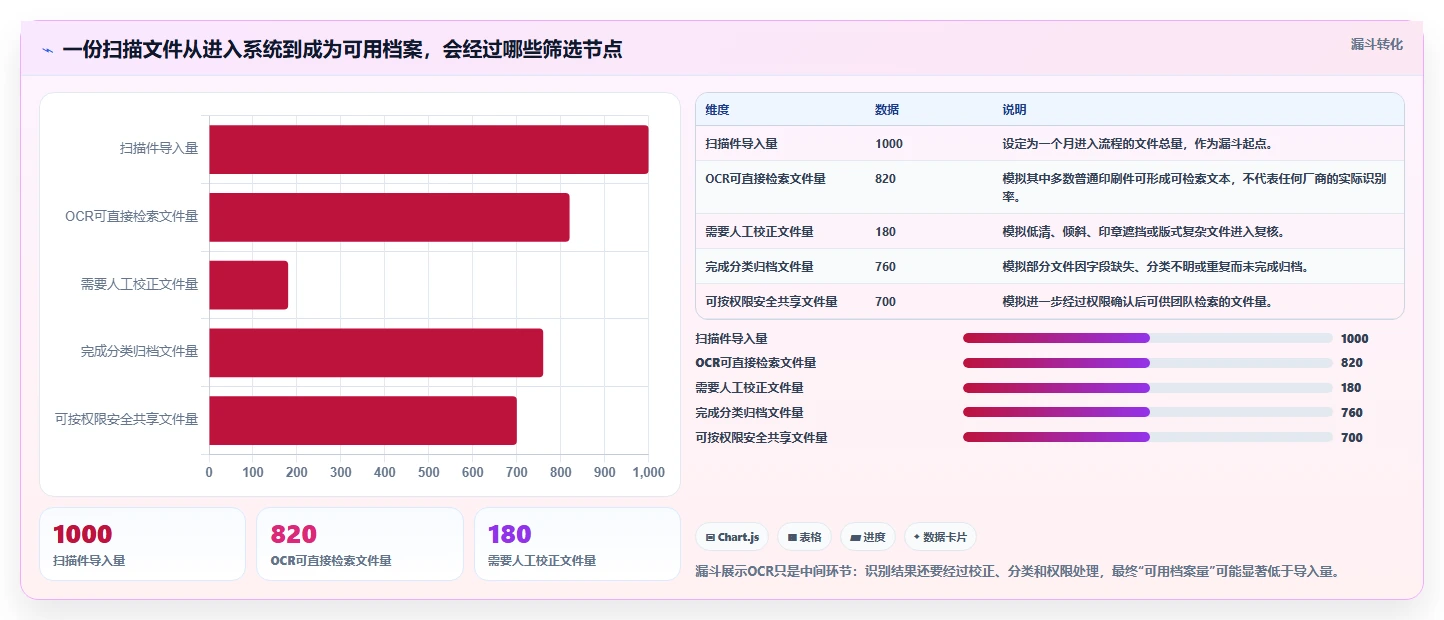Click the 扫描件导入量 progress bar
This screenshot has width=1444, height=620.
(x=1148, y=338)
